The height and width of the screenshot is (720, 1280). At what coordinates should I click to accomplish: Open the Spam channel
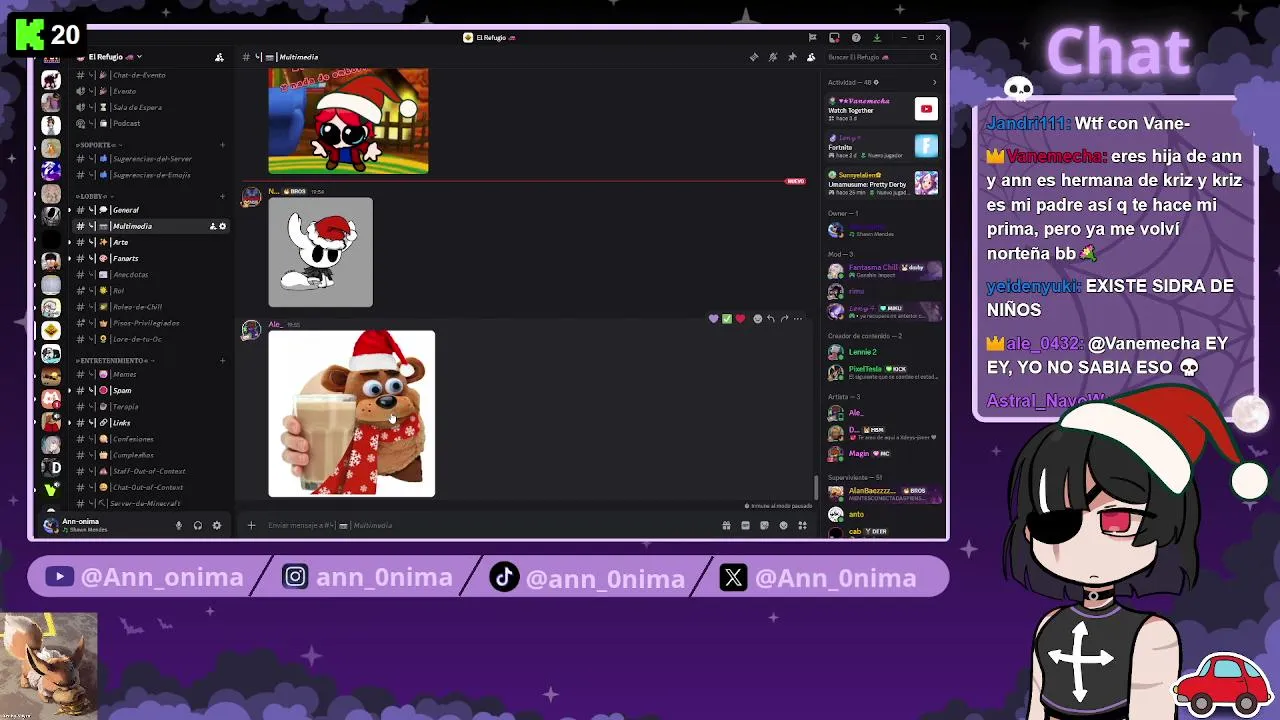coord(150,390)
